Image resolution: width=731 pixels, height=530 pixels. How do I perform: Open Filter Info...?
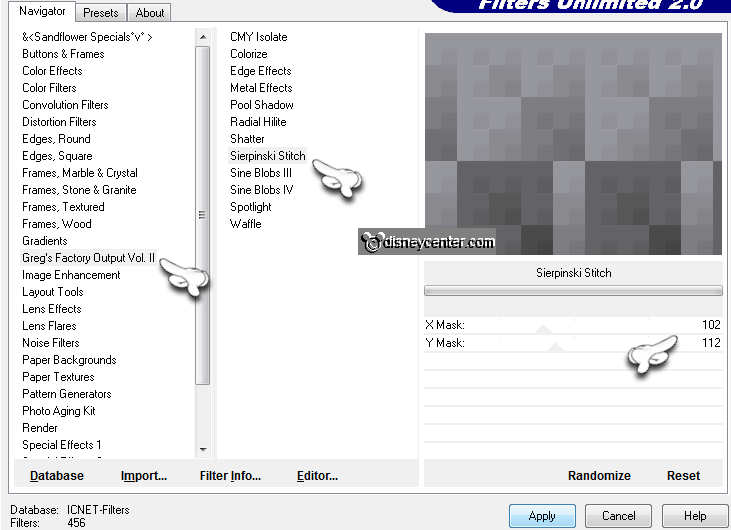coord(230,476)
